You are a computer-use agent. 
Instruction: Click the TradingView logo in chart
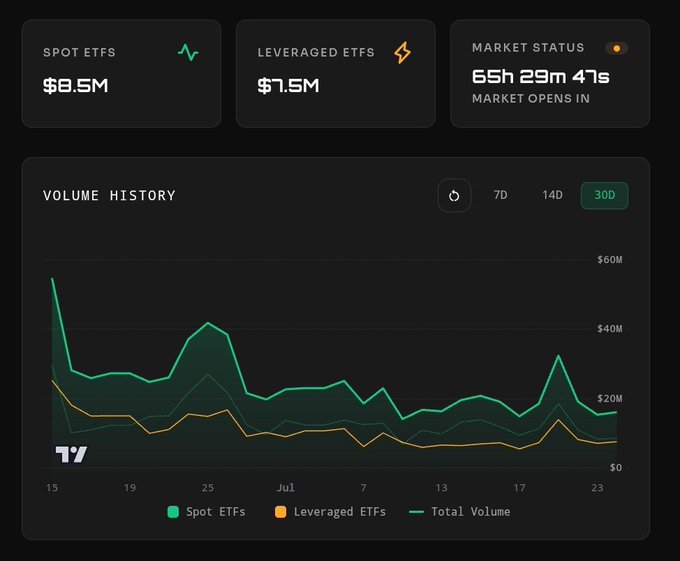(x=71, y=454)
